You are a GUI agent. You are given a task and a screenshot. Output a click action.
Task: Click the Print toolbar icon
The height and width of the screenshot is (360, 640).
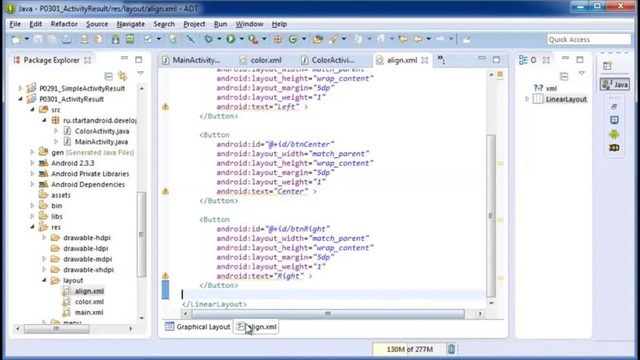[67, 39]
